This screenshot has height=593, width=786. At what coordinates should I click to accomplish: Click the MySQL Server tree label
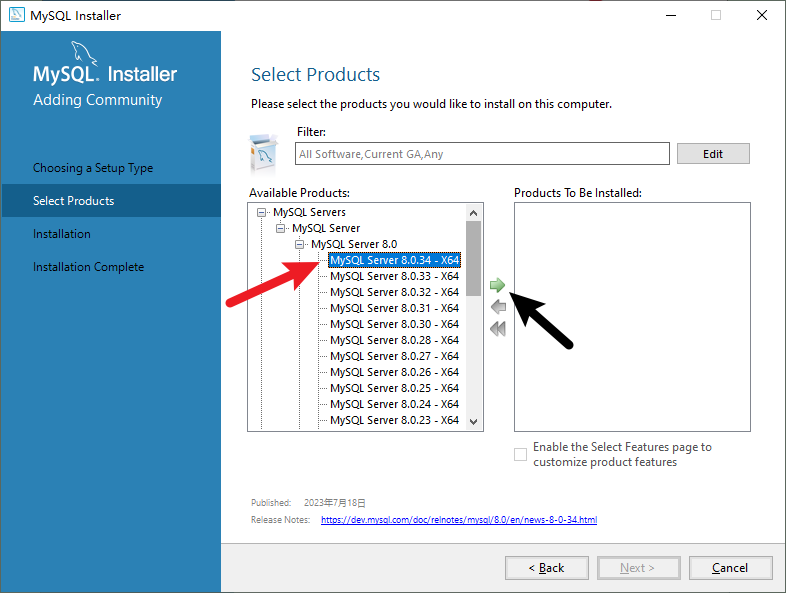(x=326, y=229)
